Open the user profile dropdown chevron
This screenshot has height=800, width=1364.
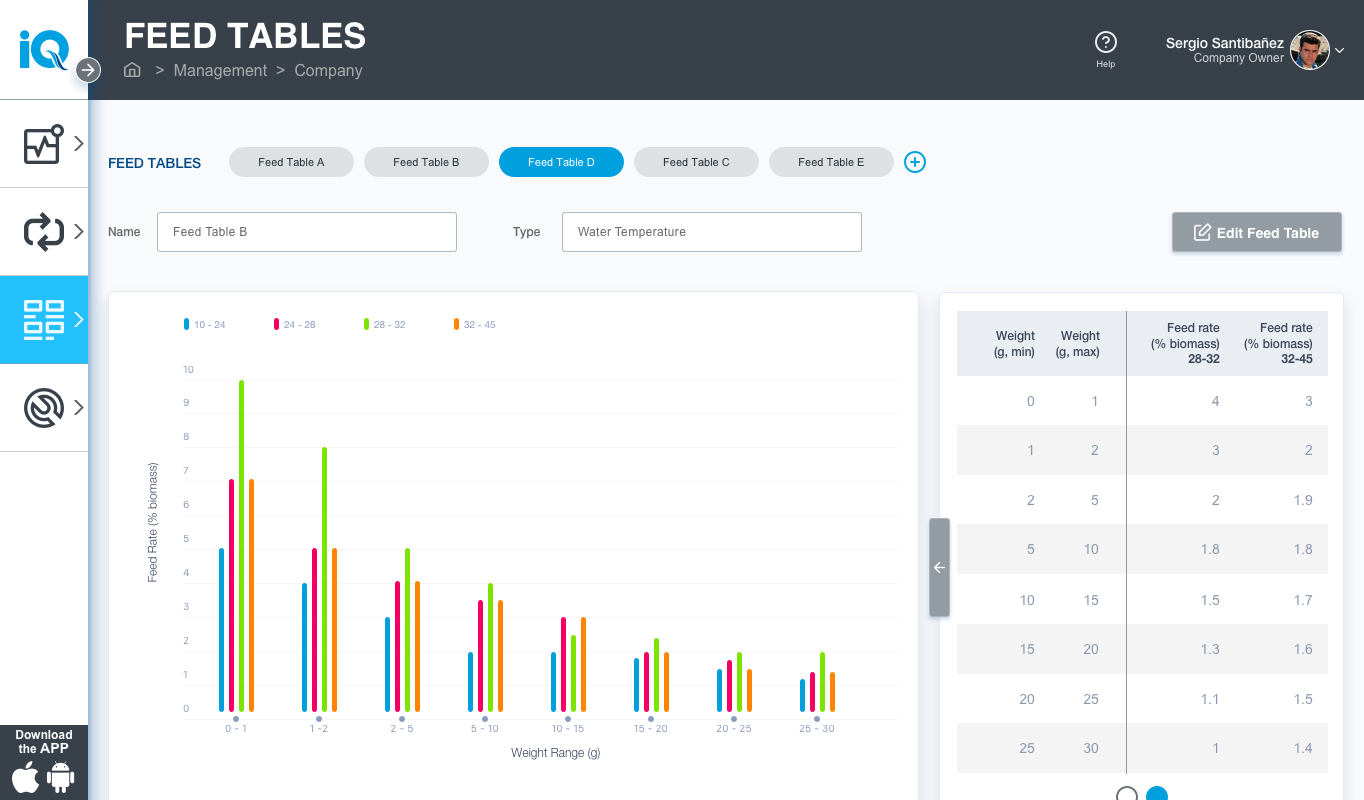coord(1340,51)
